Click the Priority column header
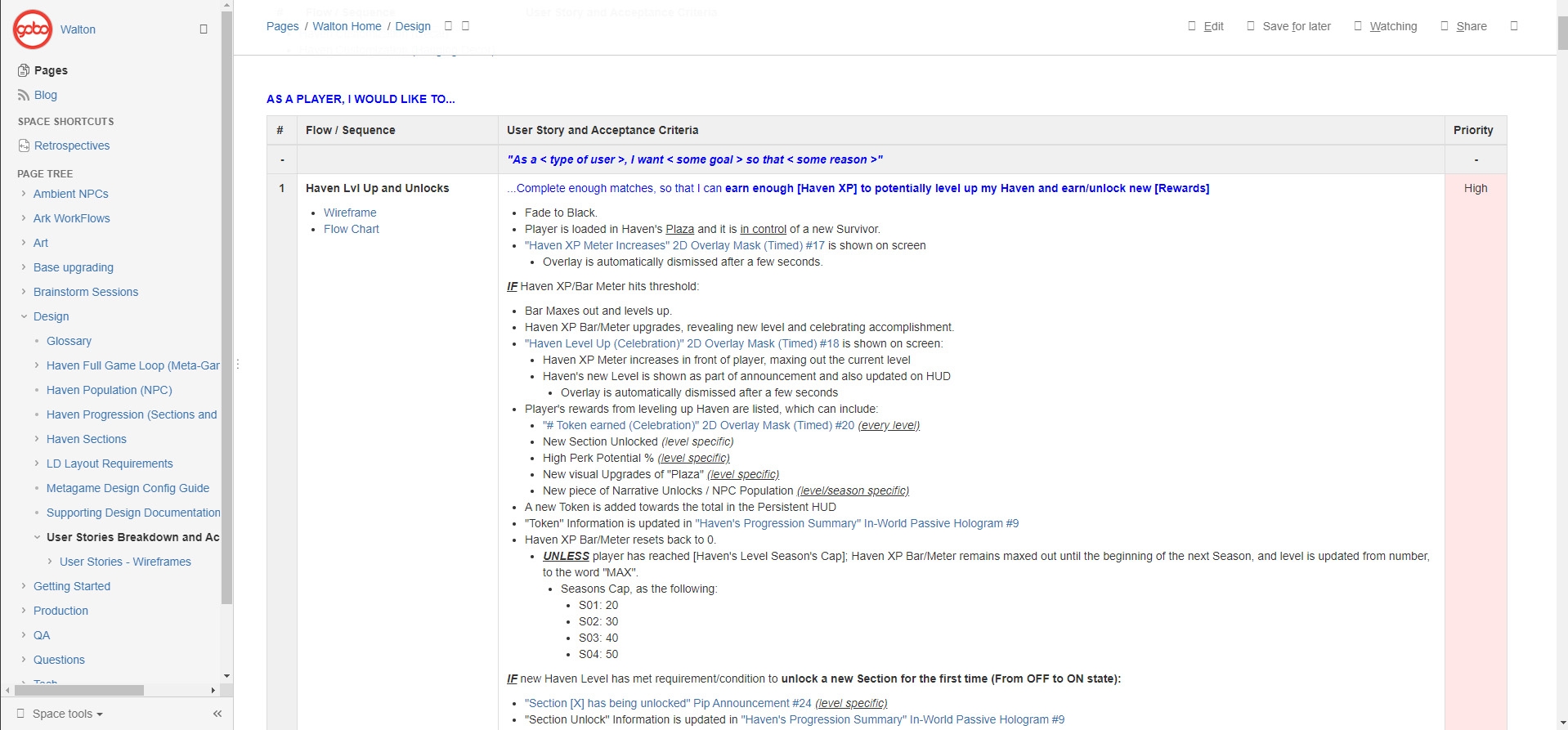The height and width of the screenshot is (730, 1568). 1474,130
